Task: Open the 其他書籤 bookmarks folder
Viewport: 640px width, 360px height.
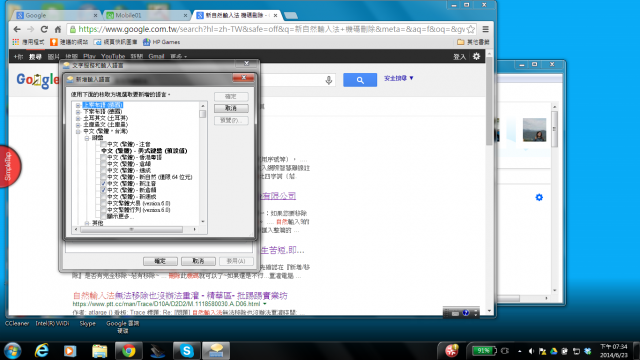Action: 473,42
